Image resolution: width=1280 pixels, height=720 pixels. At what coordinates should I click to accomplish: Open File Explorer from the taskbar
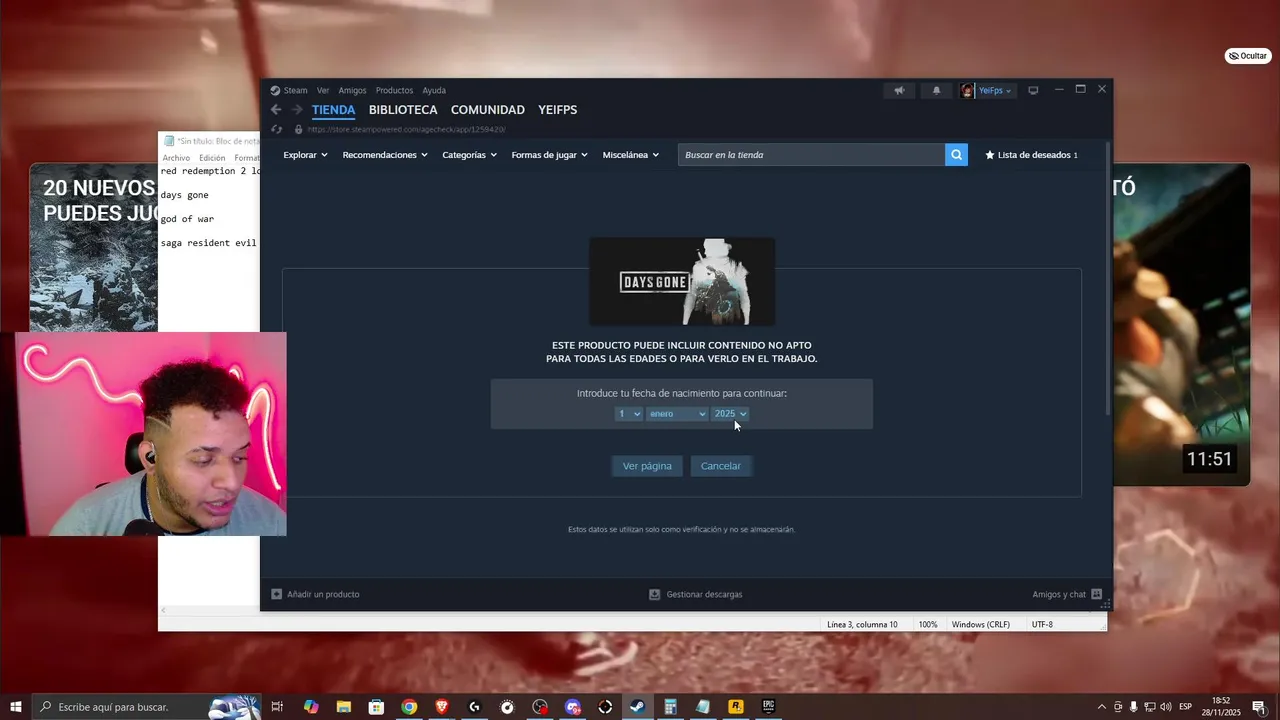(x=343, y=707)
